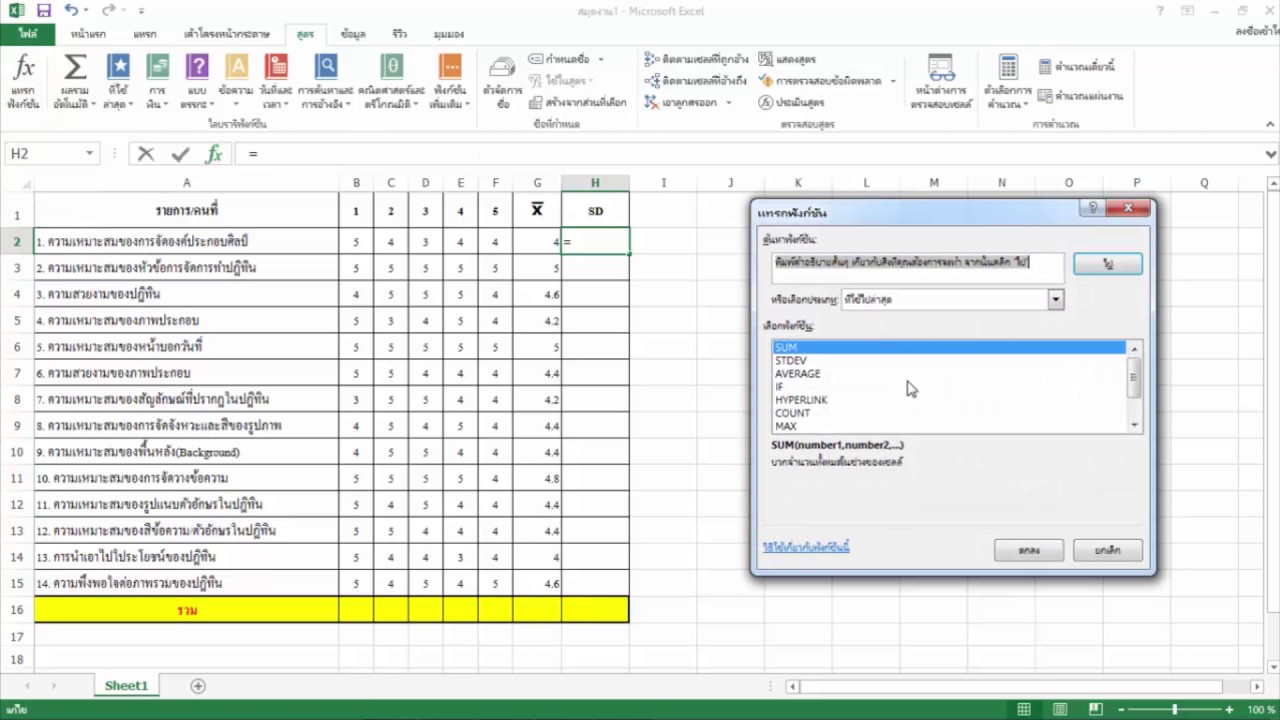Open Calculation Options
1280x720 pixels.
click(1007, 82)
